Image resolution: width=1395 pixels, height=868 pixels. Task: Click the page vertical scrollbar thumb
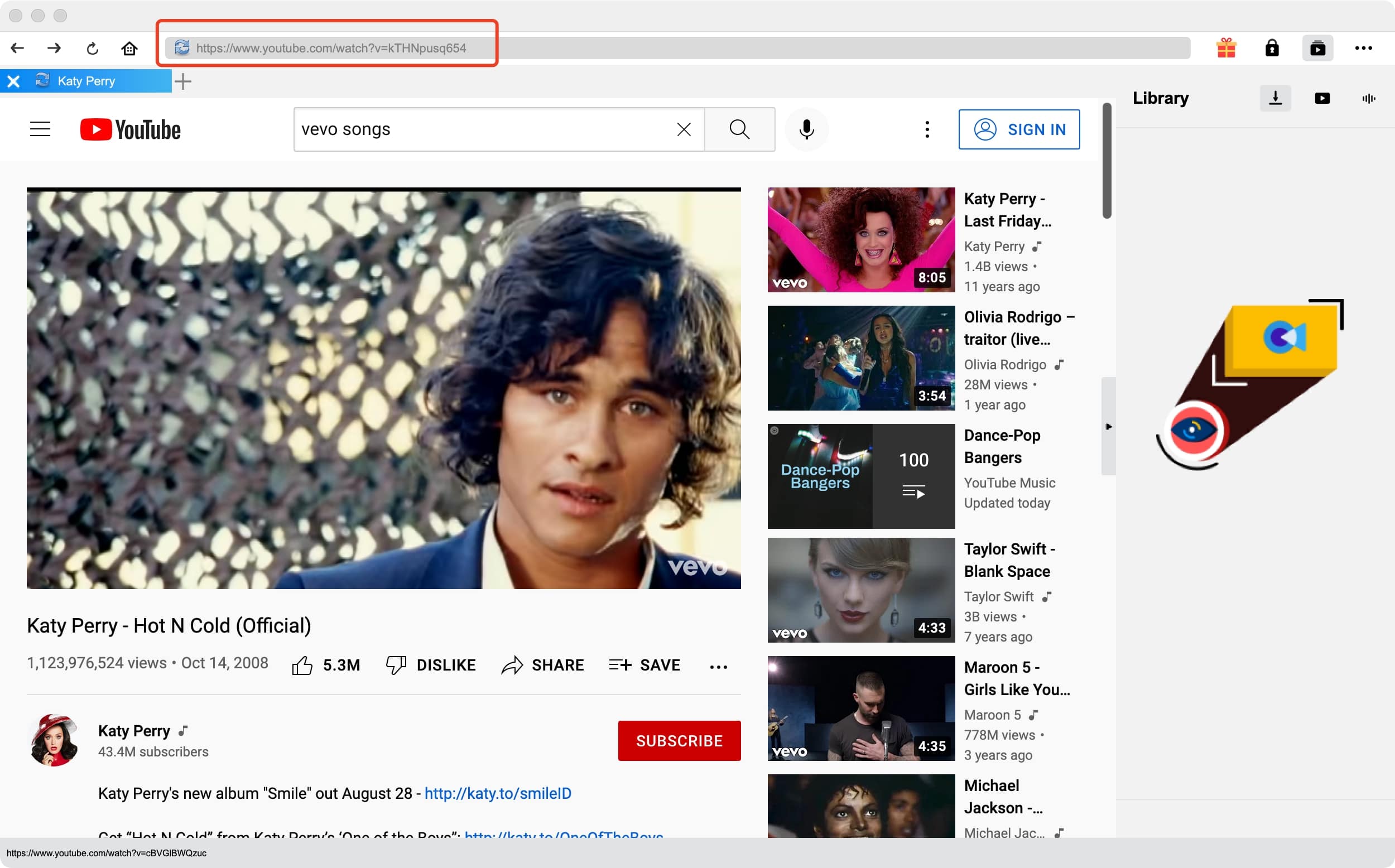1107,161
